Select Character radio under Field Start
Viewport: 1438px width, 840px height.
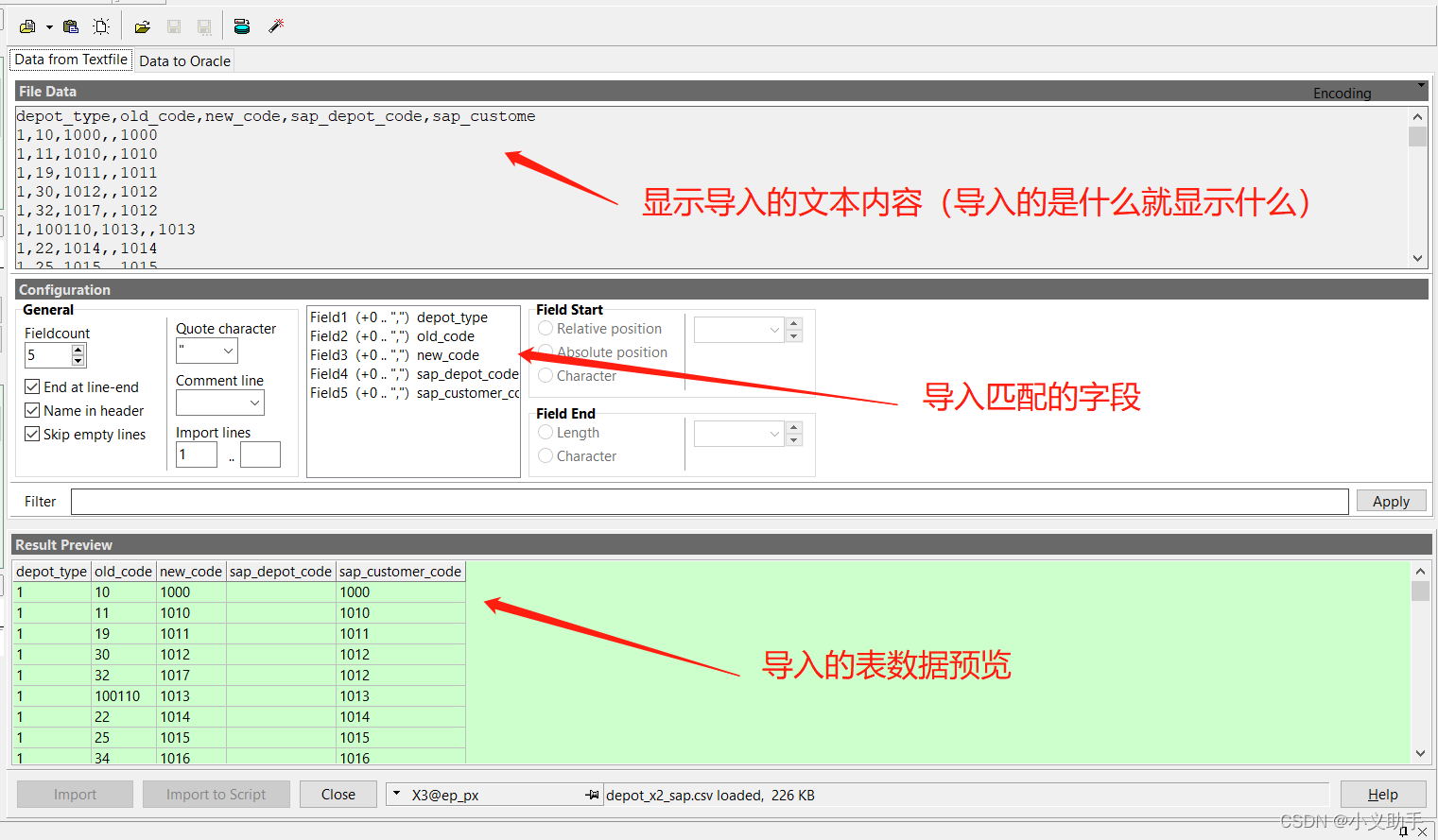[x=546, y=375]
